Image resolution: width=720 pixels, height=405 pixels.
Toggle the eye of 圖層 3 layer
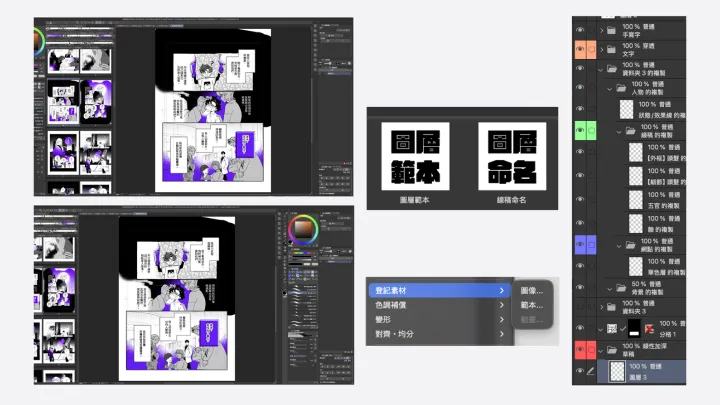point(580,371)
